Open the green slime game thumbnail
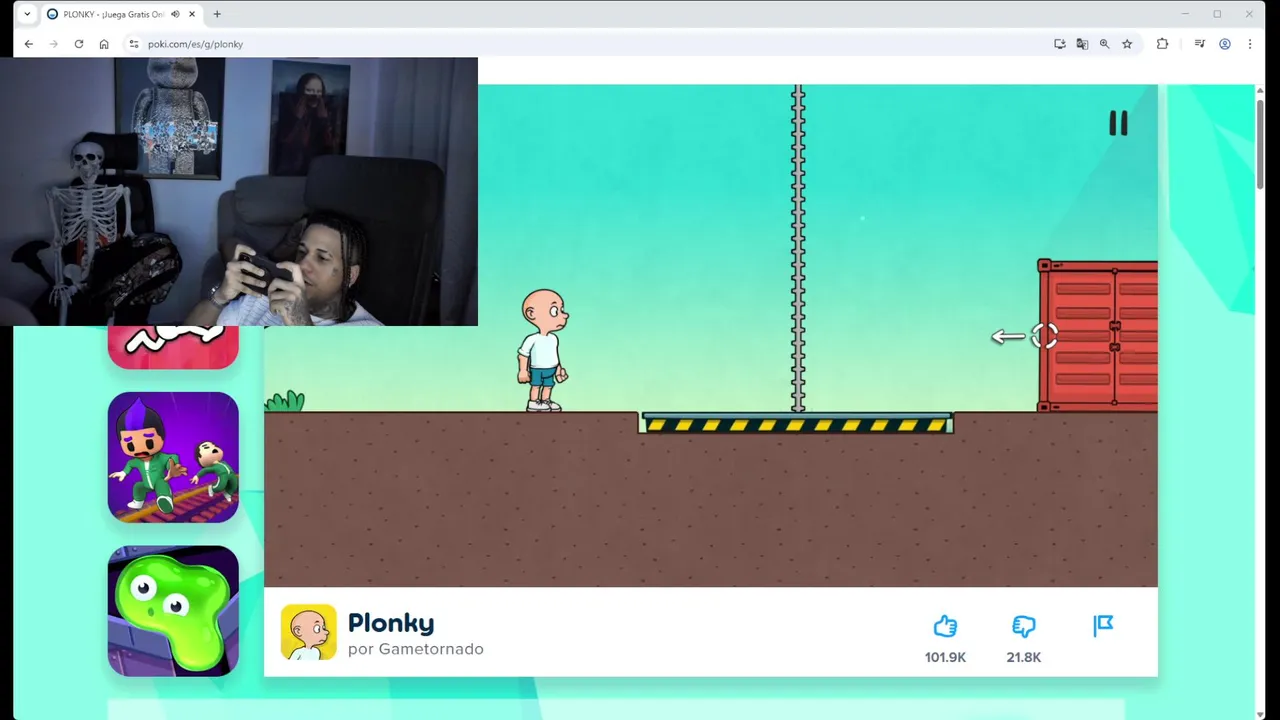This screenshot has height=720, width=1280. [173, 611]
